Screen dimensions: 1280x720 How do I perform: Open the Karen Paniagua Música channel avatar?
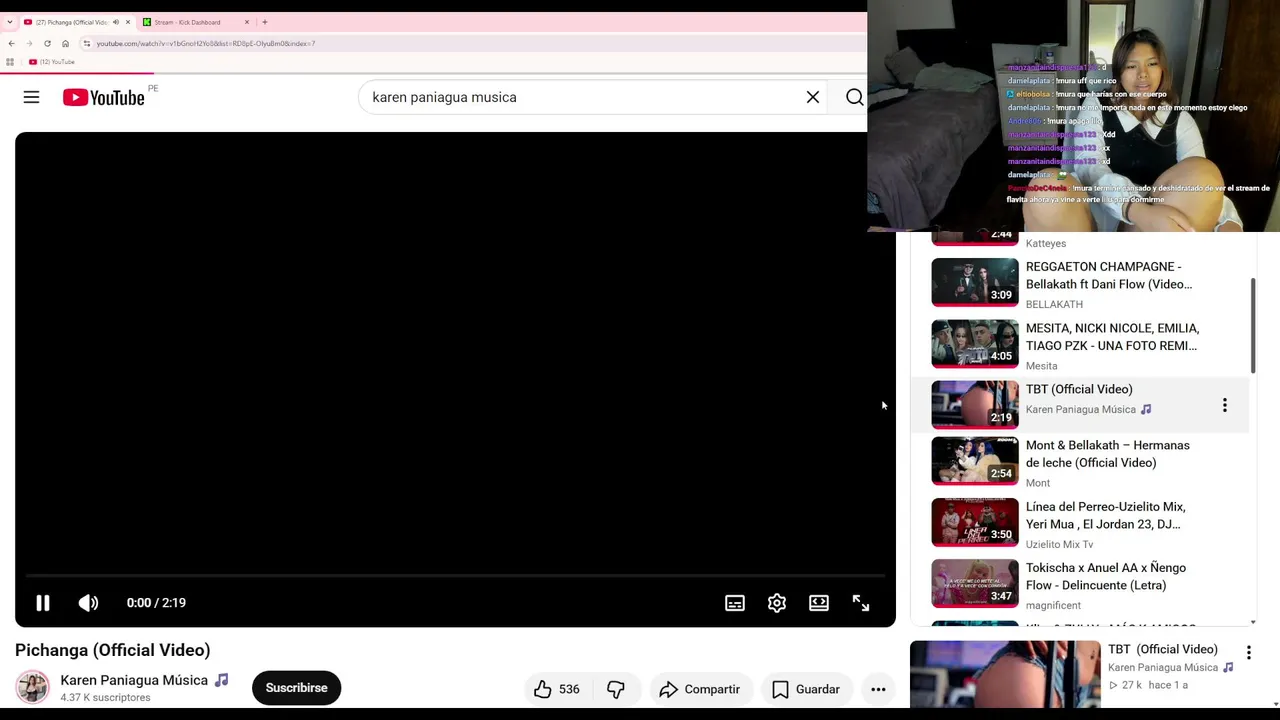32,687
